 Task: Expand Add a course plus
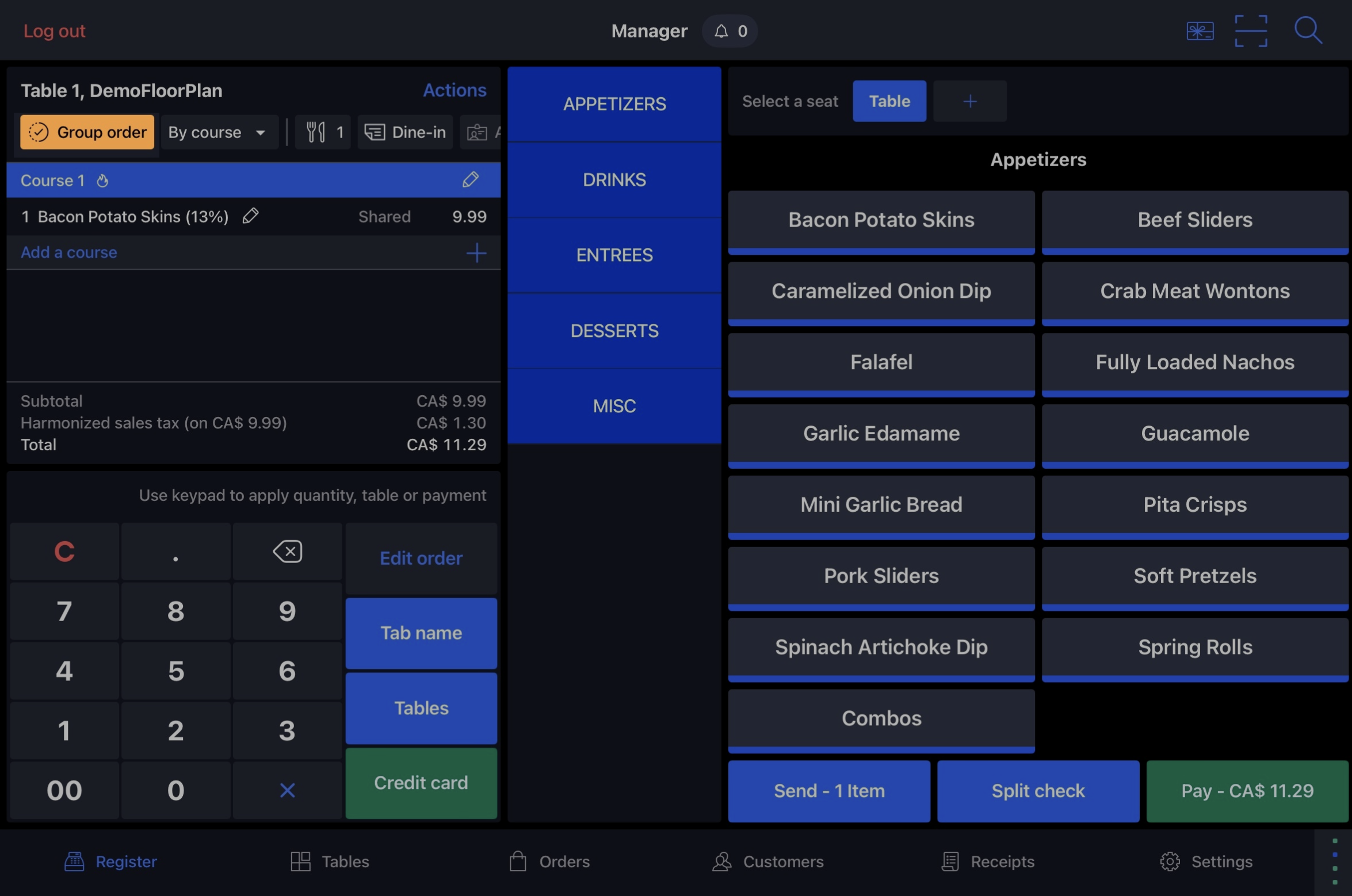point(476,252)
